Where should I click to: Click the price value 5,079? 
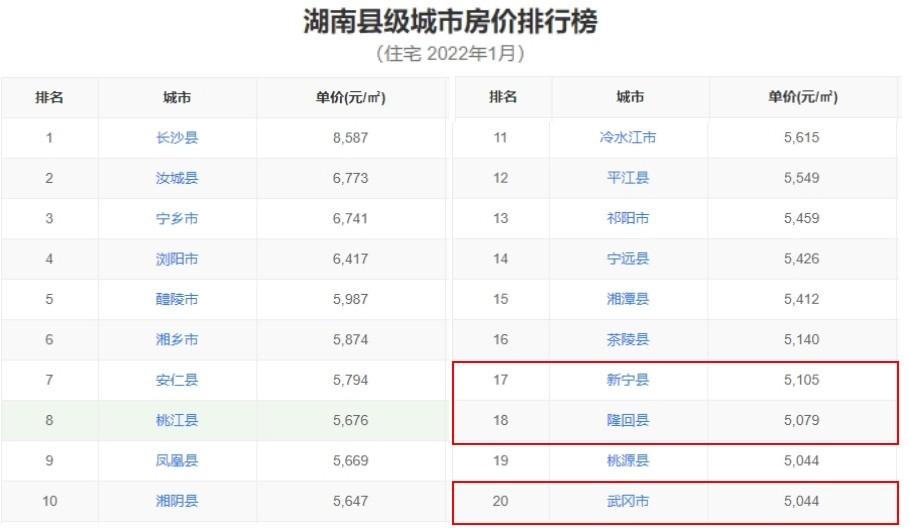802,420
